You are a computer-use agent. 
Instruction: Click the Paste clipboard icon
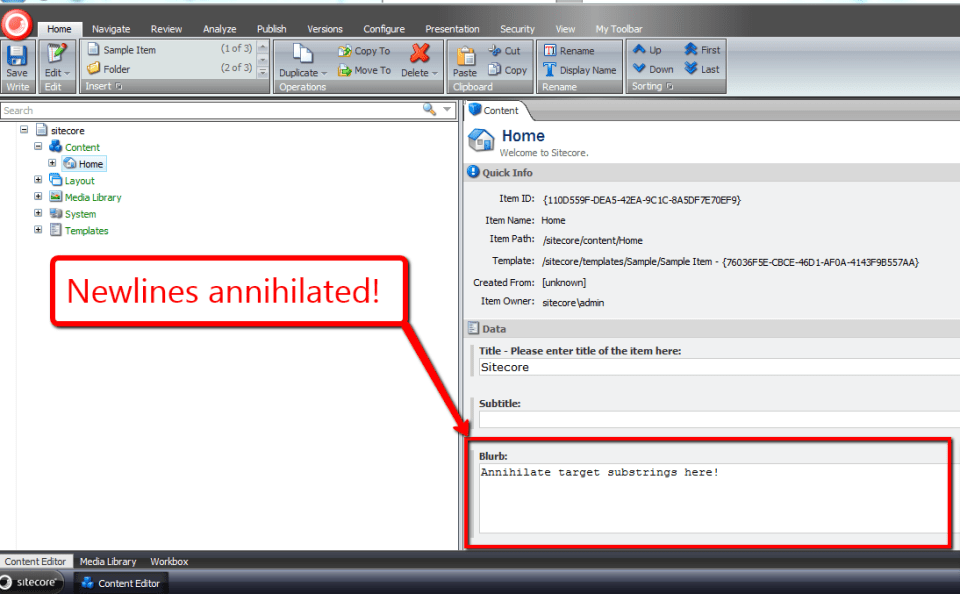(465, 56)
